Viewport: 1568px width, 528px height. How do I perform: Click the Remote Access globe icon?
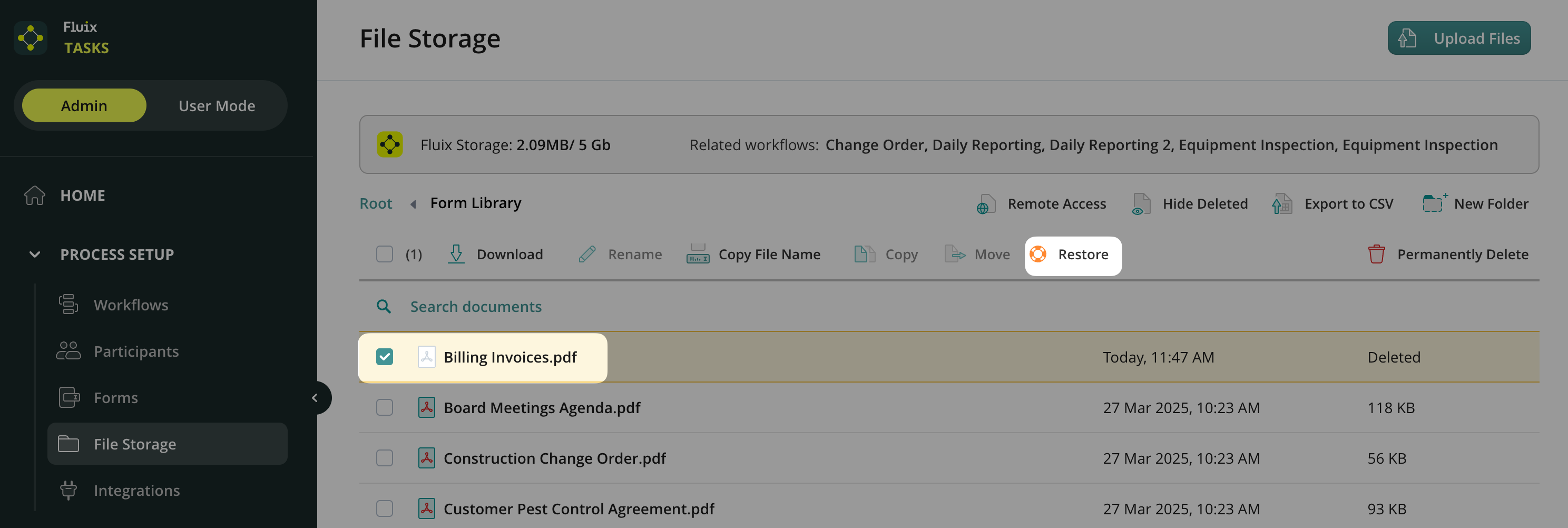(x=985, y=204)
